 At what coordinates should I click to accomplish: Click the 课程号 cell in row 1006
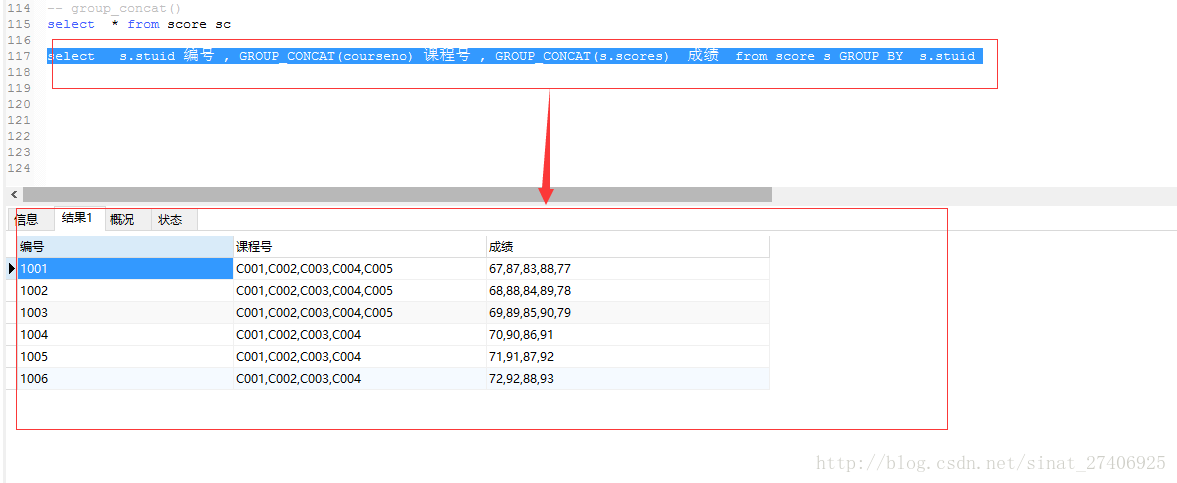tap(360, 379)
